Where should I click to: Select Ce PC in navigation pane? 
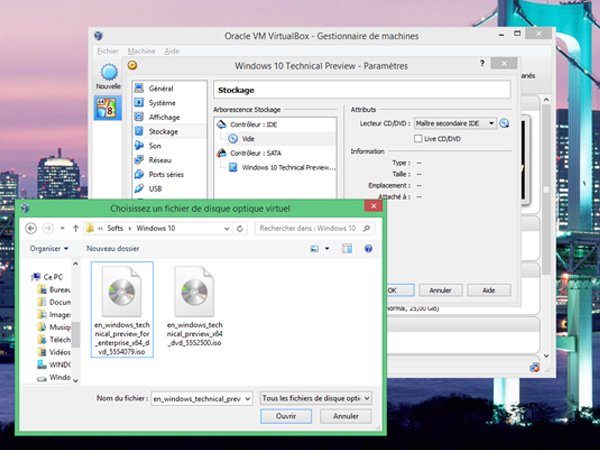click(x=47, y=277)
